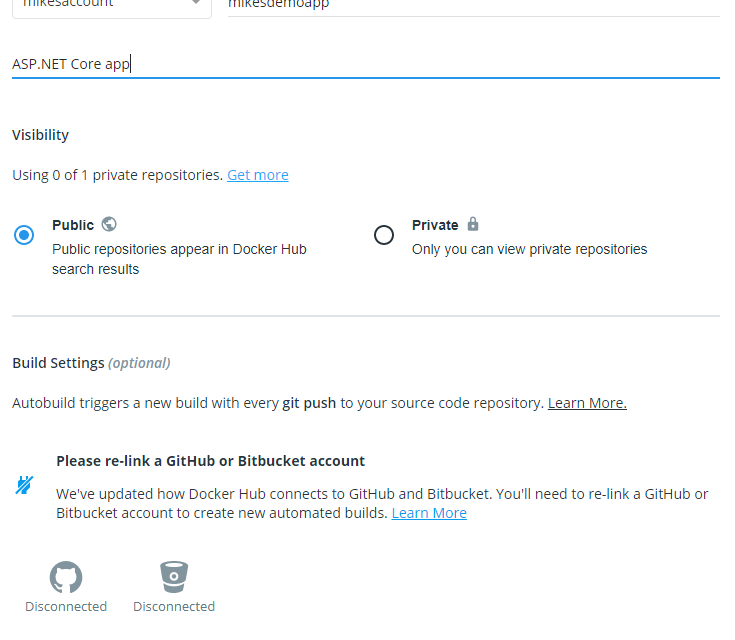
Task: Click the "Please re-link a GitHub or Bitbucket account" heading
Action: tap(210, 461)
